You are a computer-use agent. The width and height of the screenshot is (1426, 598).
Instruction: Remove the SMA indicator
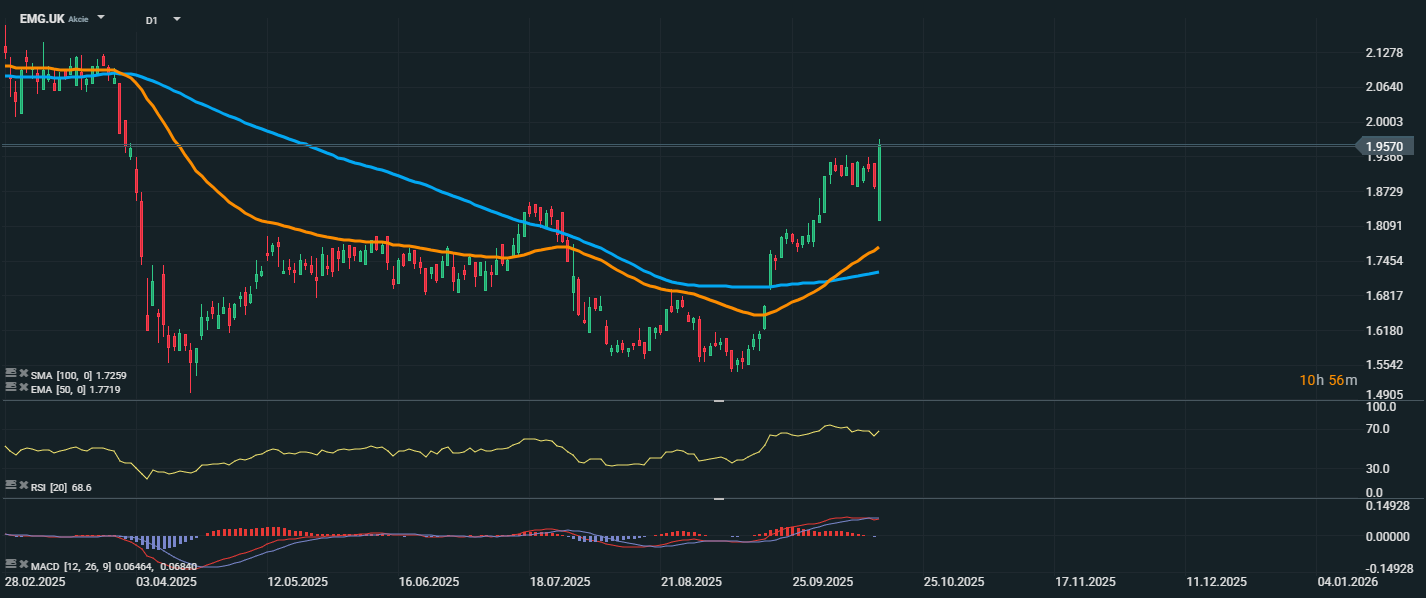[22, 374]
